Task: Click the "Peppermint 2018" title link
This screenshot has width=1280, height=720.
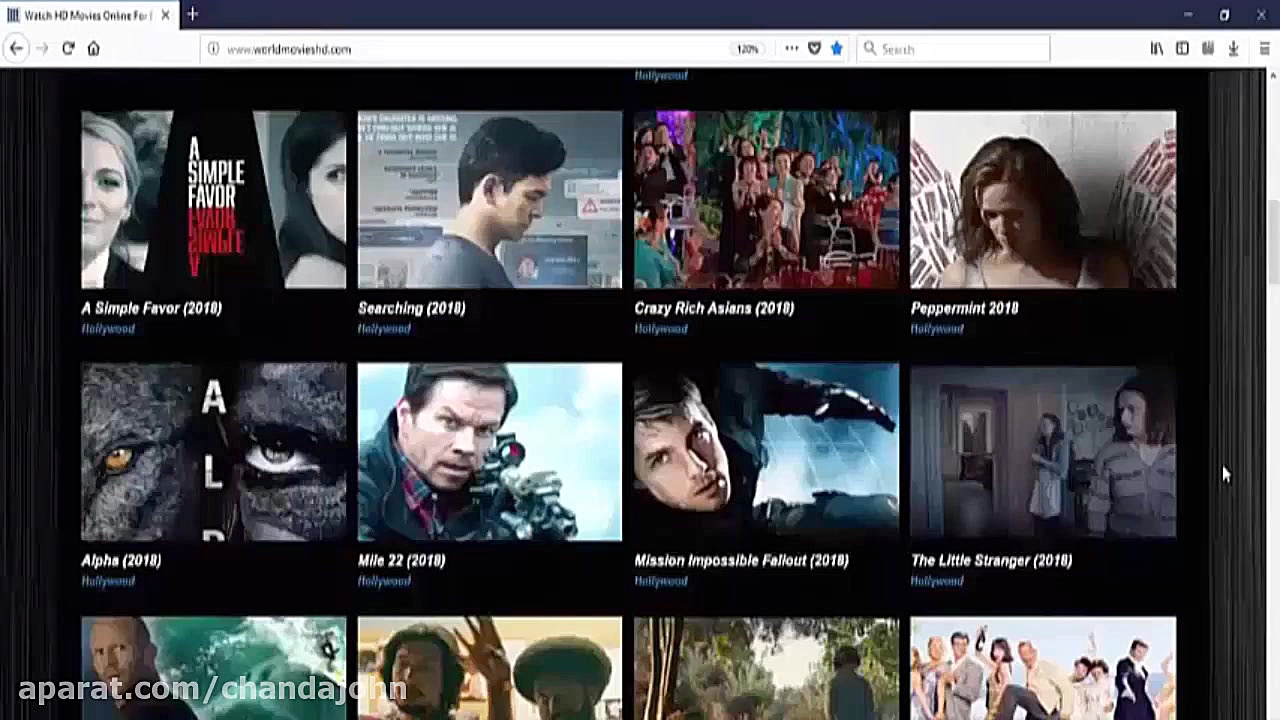Action: [x=964, y=308]
